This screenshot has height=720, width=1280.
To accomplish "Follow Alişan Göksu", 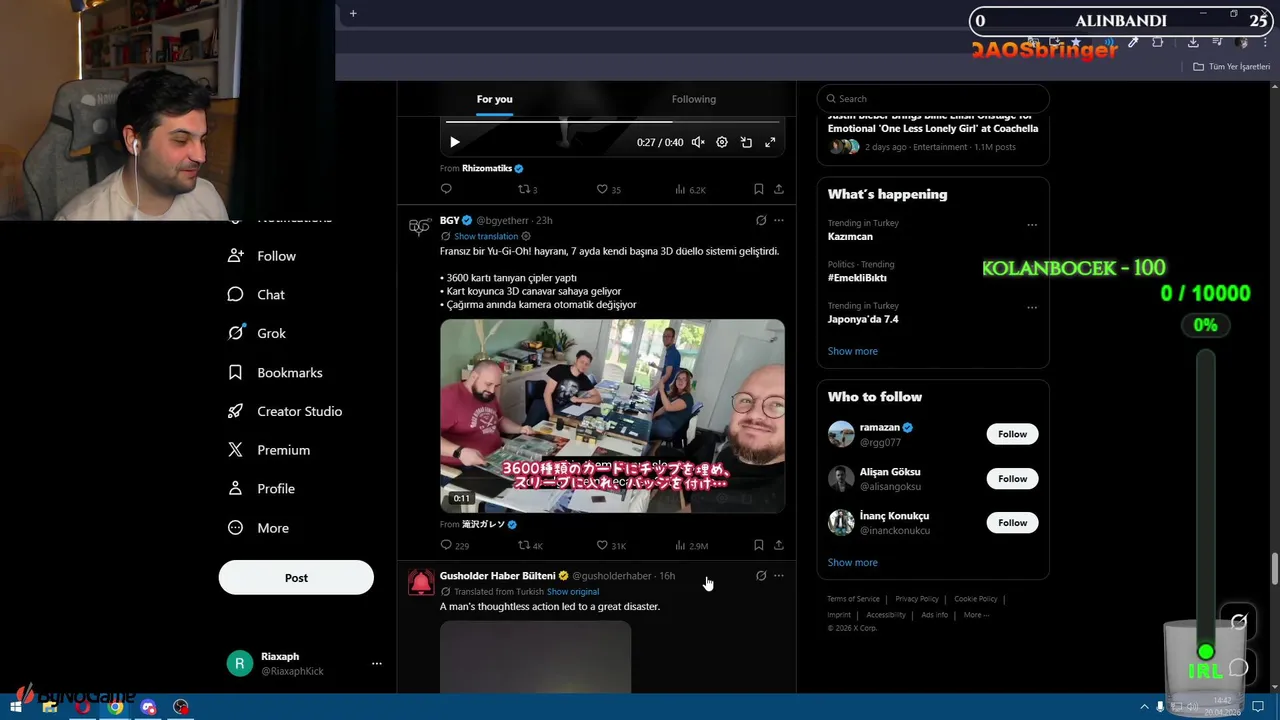I will pyautogui.click(x=1012, y=479).
